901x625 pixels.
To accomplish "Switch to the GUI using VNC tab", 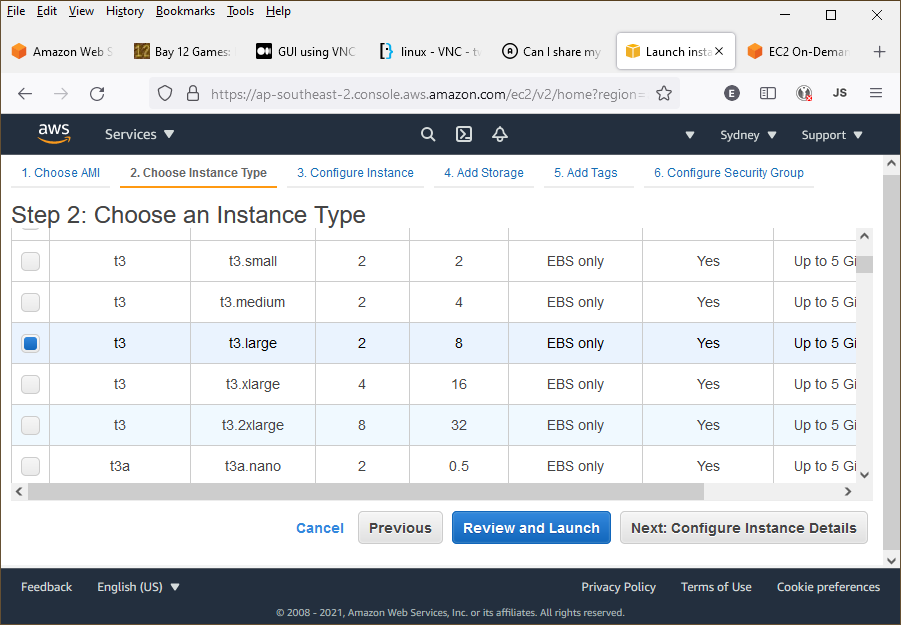I will (306, 52).
